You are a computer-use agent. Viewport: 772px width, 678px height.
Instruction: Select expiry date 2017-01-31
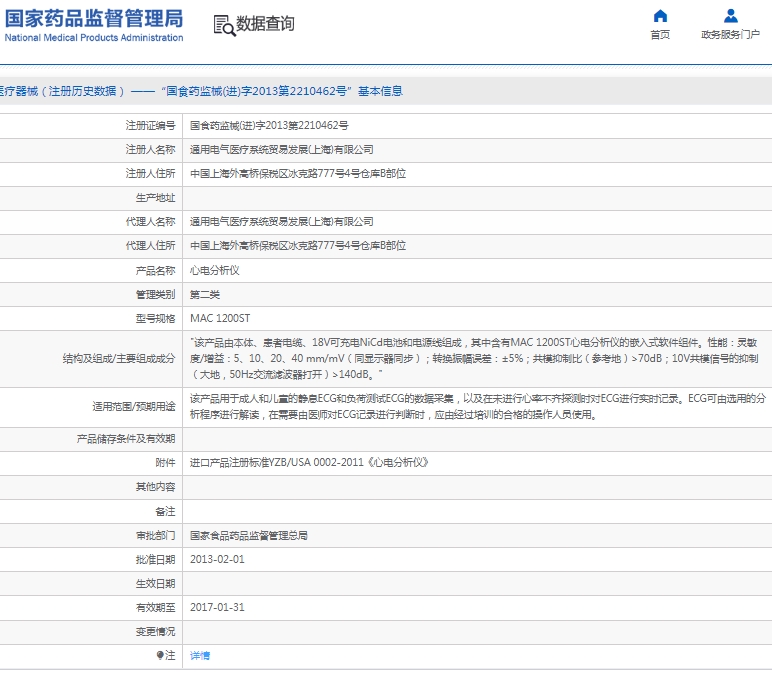[217, 608]
